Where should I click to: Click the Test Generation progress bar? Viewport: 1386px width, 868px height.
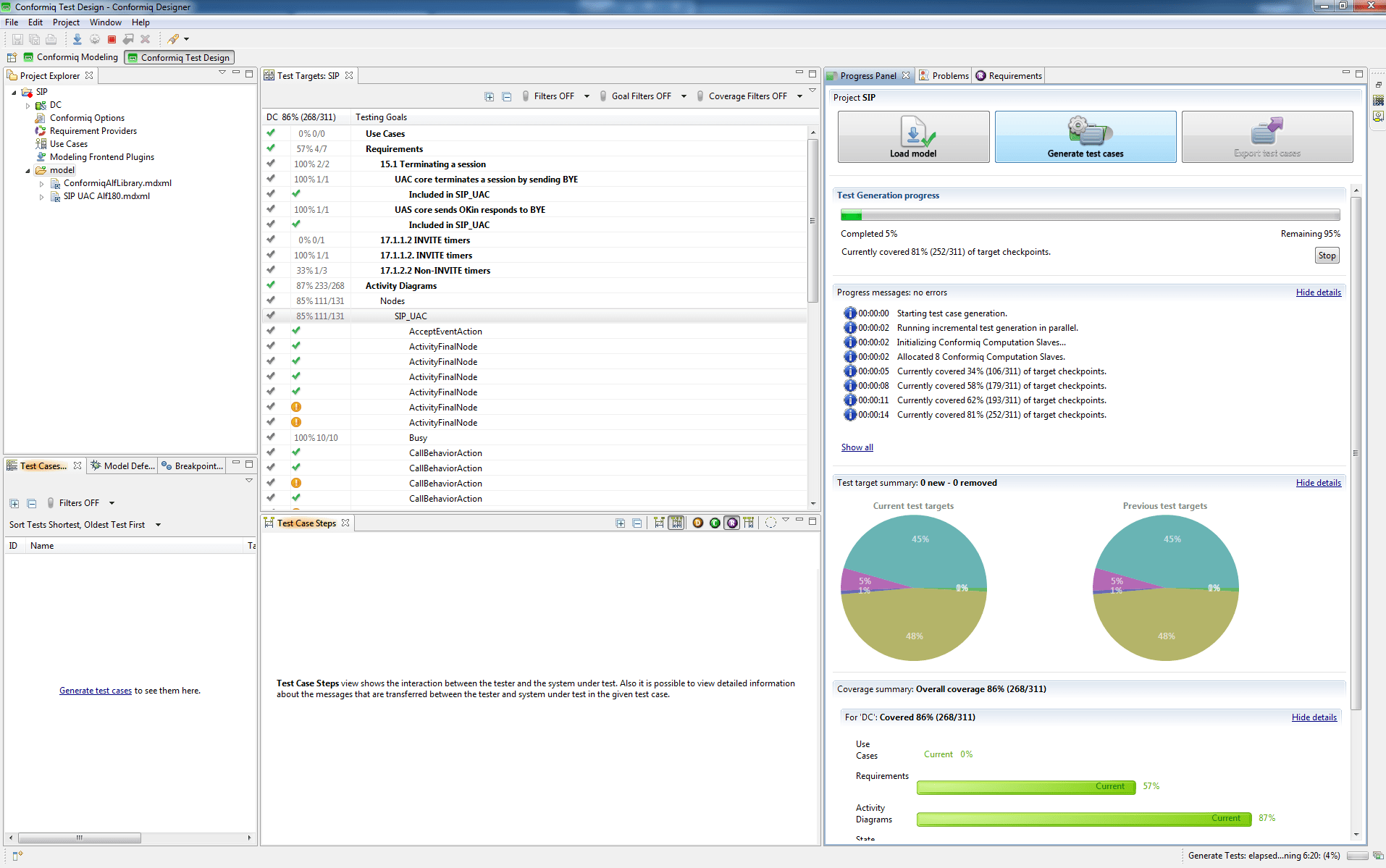1090,215
